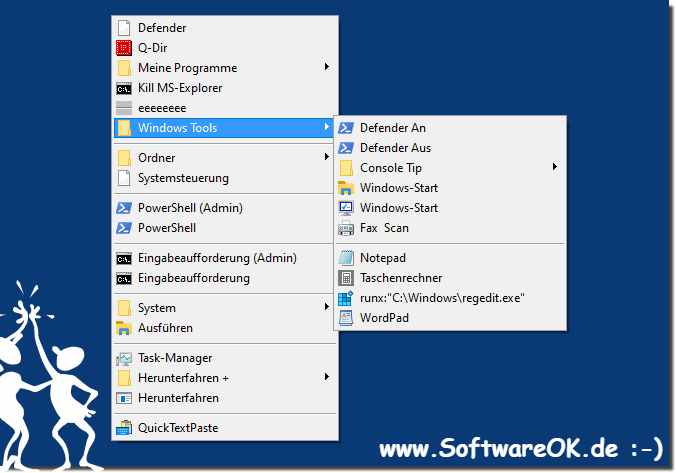This screenshot has height=473, width=676.
Task: Choose Defender Aus in submenu
Action: pos(450,148)
